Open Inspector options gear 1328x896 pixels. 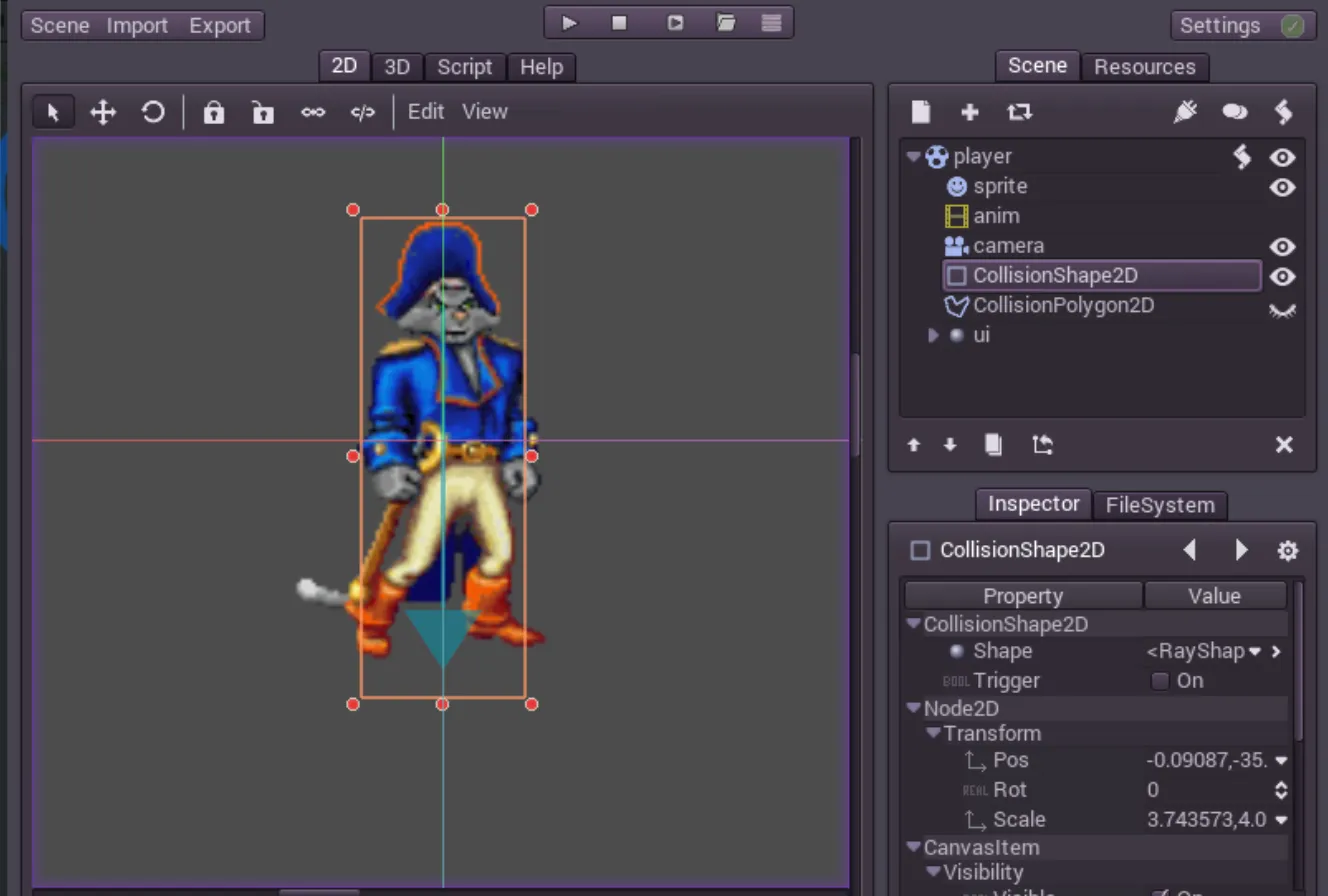pyautogui.click(x=1288, y=551)
